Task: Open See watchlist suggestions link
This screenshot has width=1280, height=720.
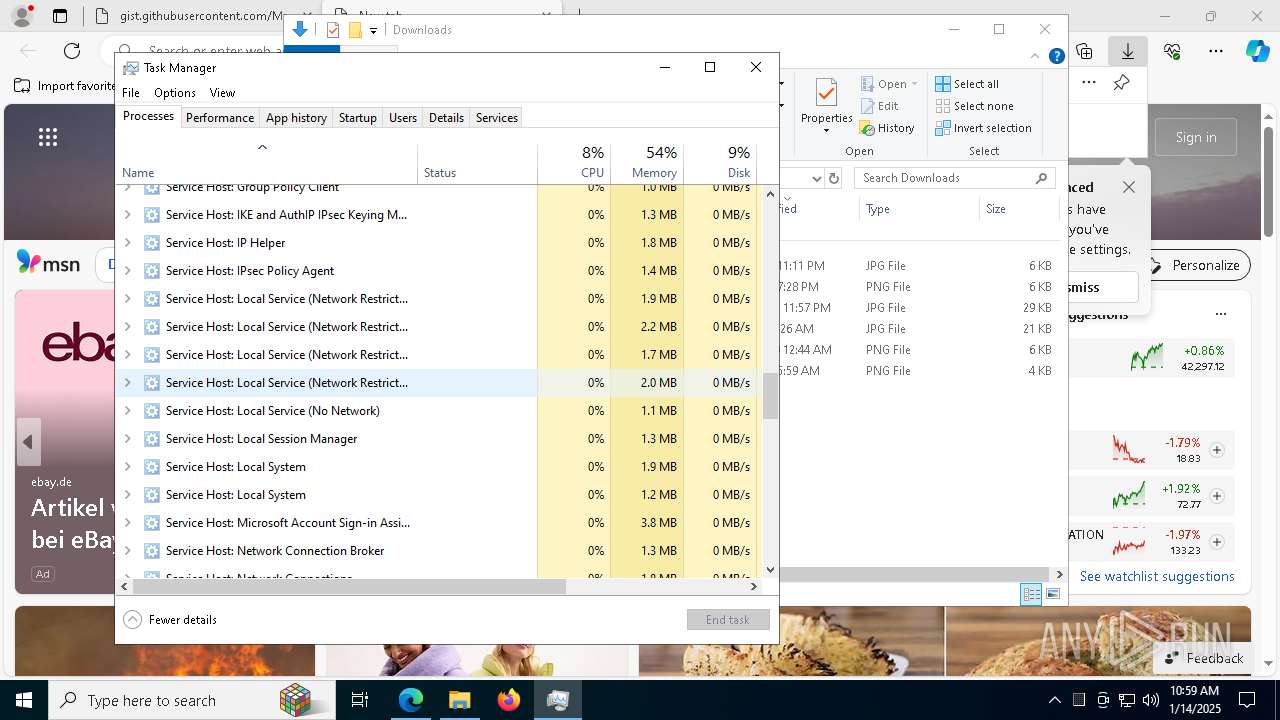Action: click(1157, 576)
